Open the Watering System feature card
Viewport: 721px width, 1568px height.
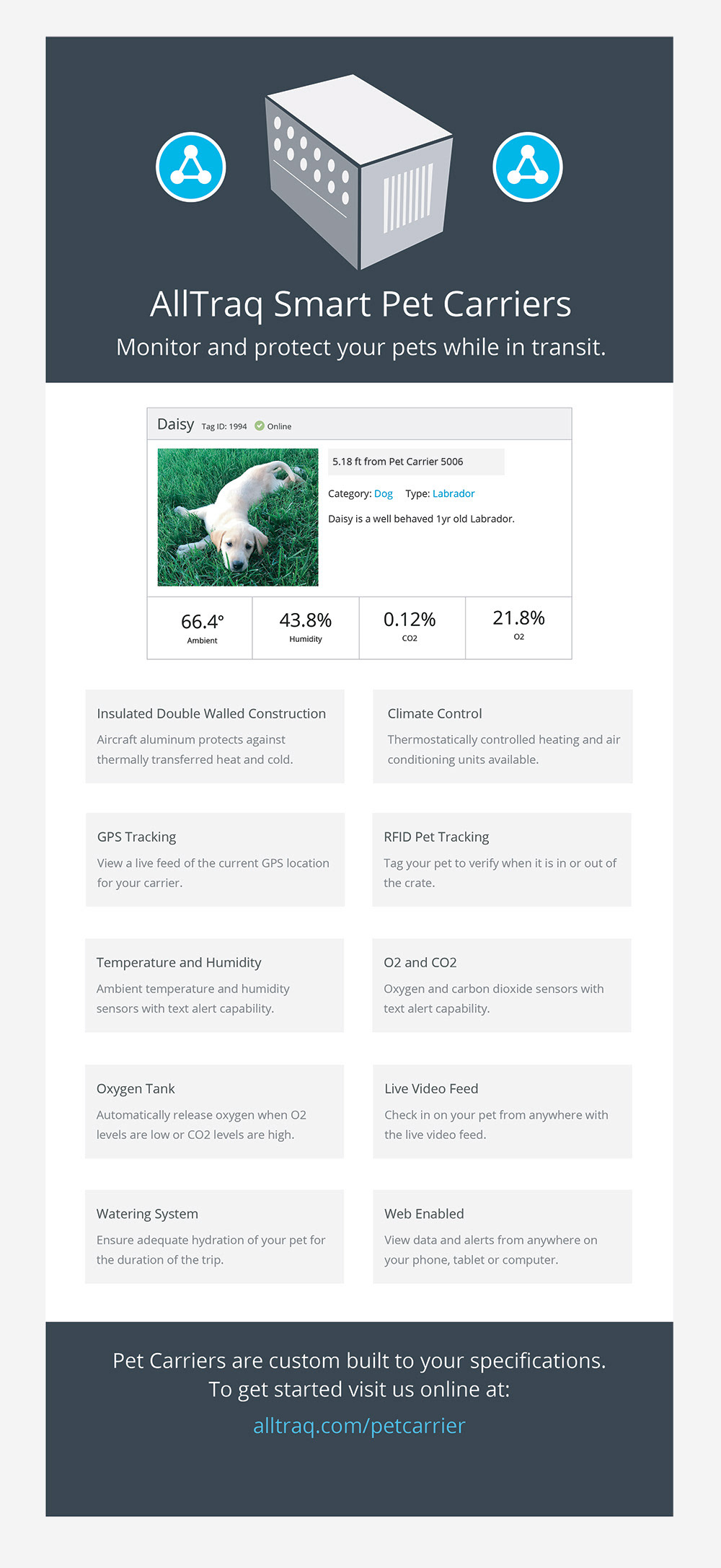point(214,1236)
